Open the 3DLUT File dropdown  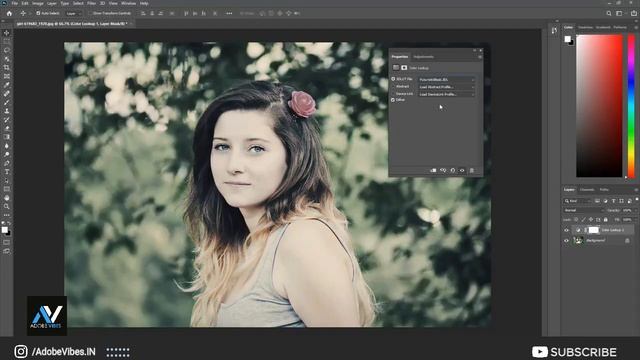point(447,80)
